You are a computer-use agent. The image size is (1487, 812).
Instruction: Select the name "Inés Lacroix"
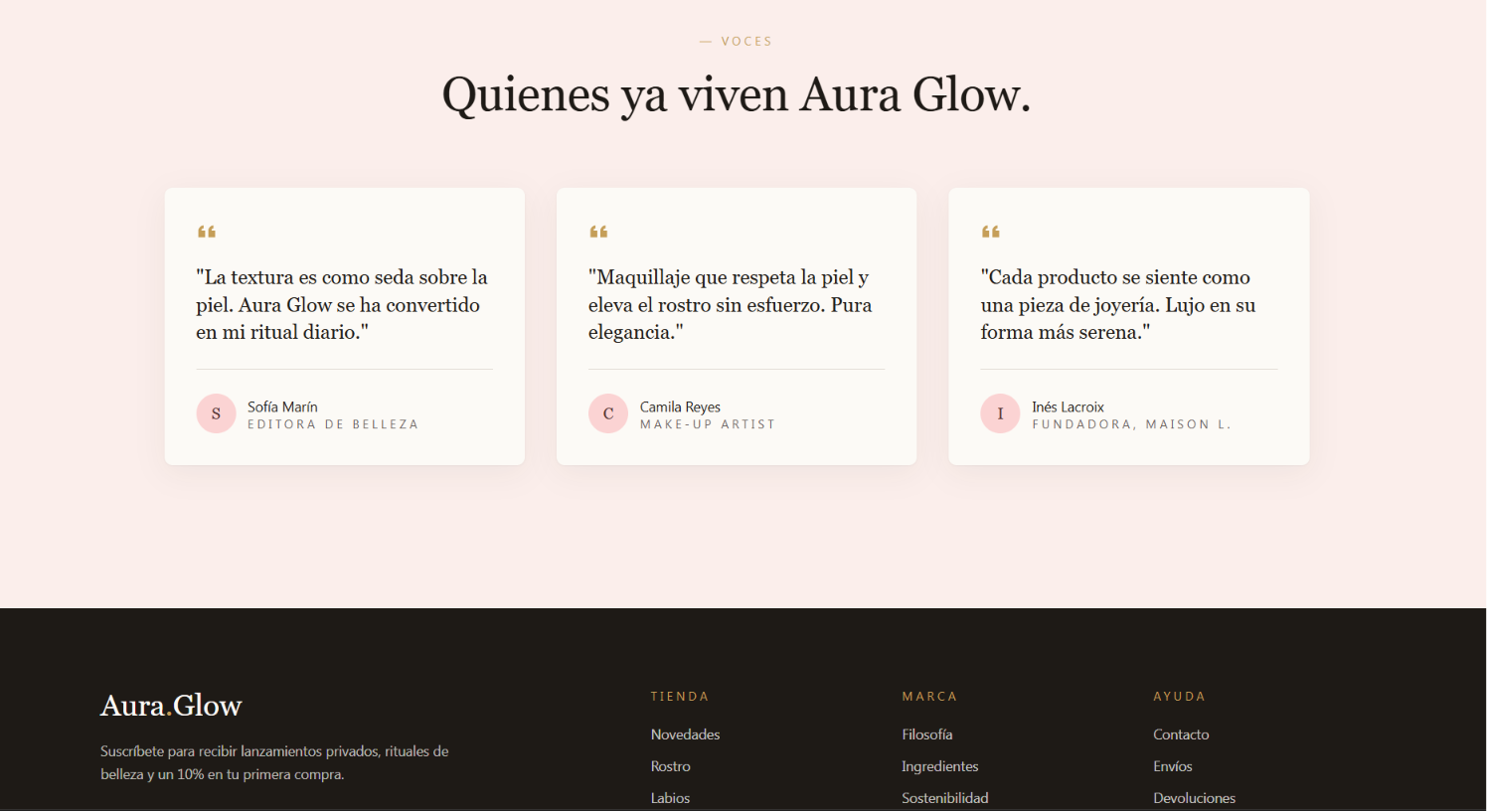pyautogui.click(x=1069, y=406)
